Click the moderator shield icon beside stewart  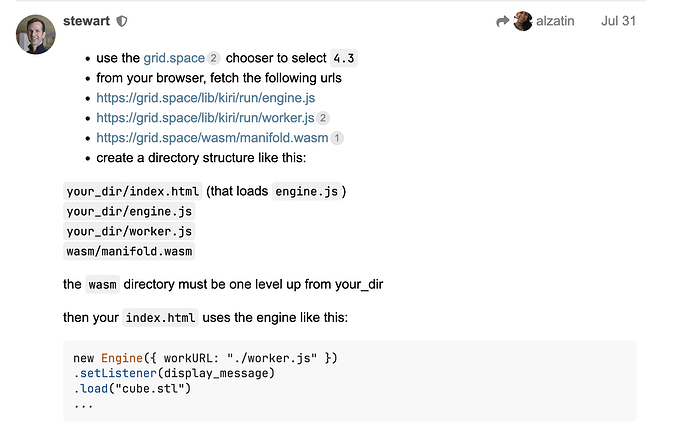pos(122,21)
